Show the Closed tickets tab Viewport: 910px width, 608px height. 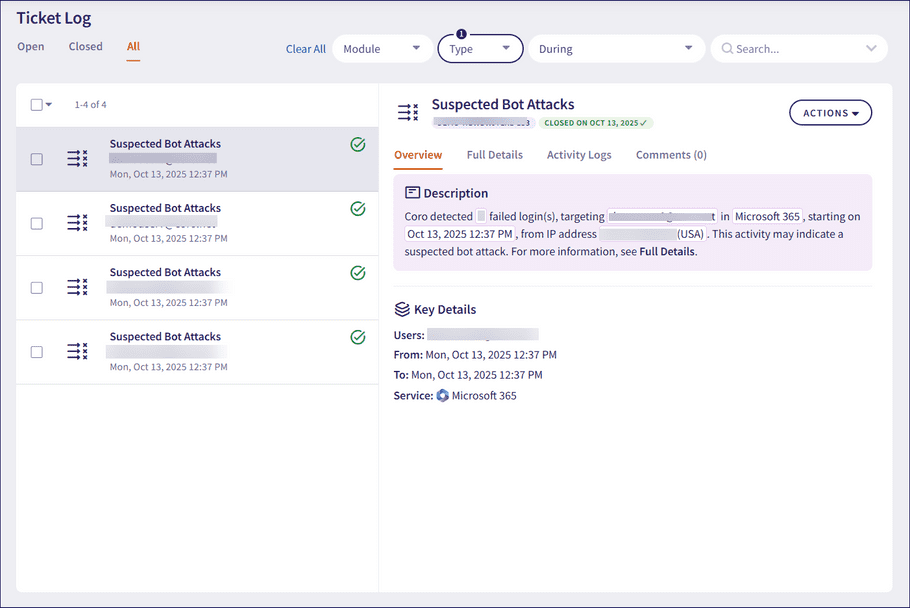click(x=86, y=47)
